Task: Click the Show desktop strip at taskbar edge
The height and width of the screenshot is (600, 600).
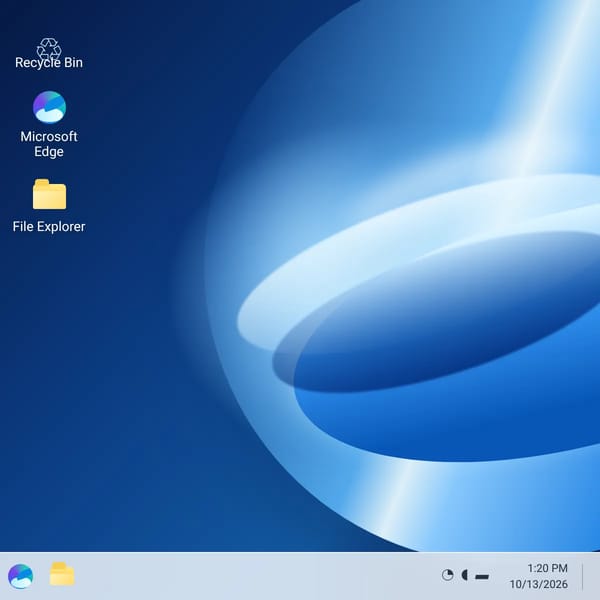Action: pos(583,576)
